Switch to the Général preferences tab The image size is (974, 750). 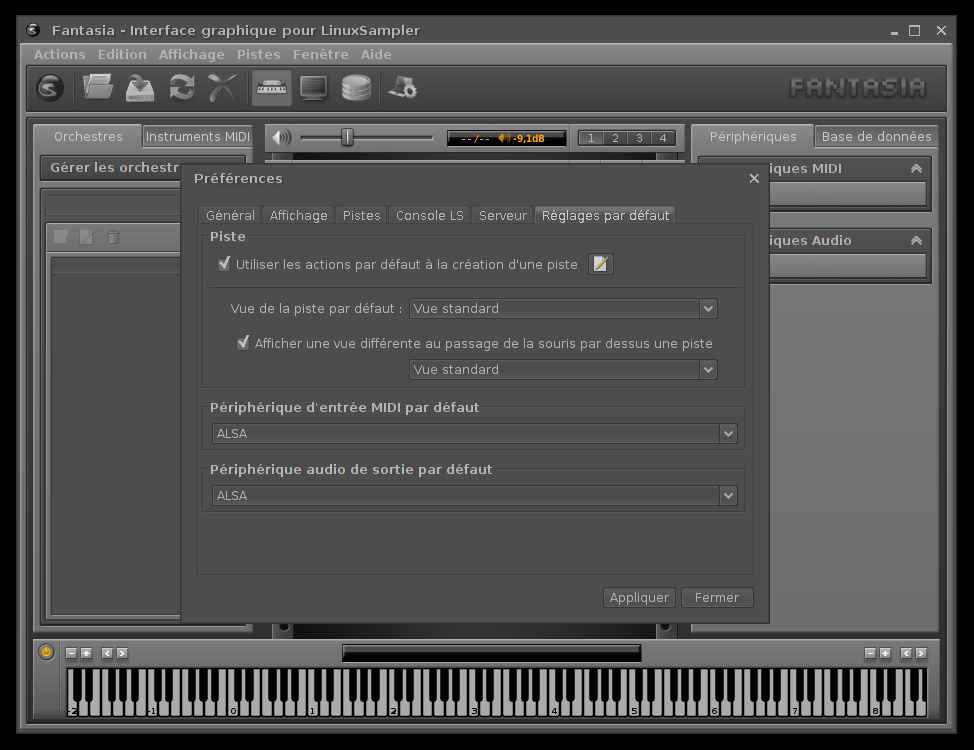point(230,215)
